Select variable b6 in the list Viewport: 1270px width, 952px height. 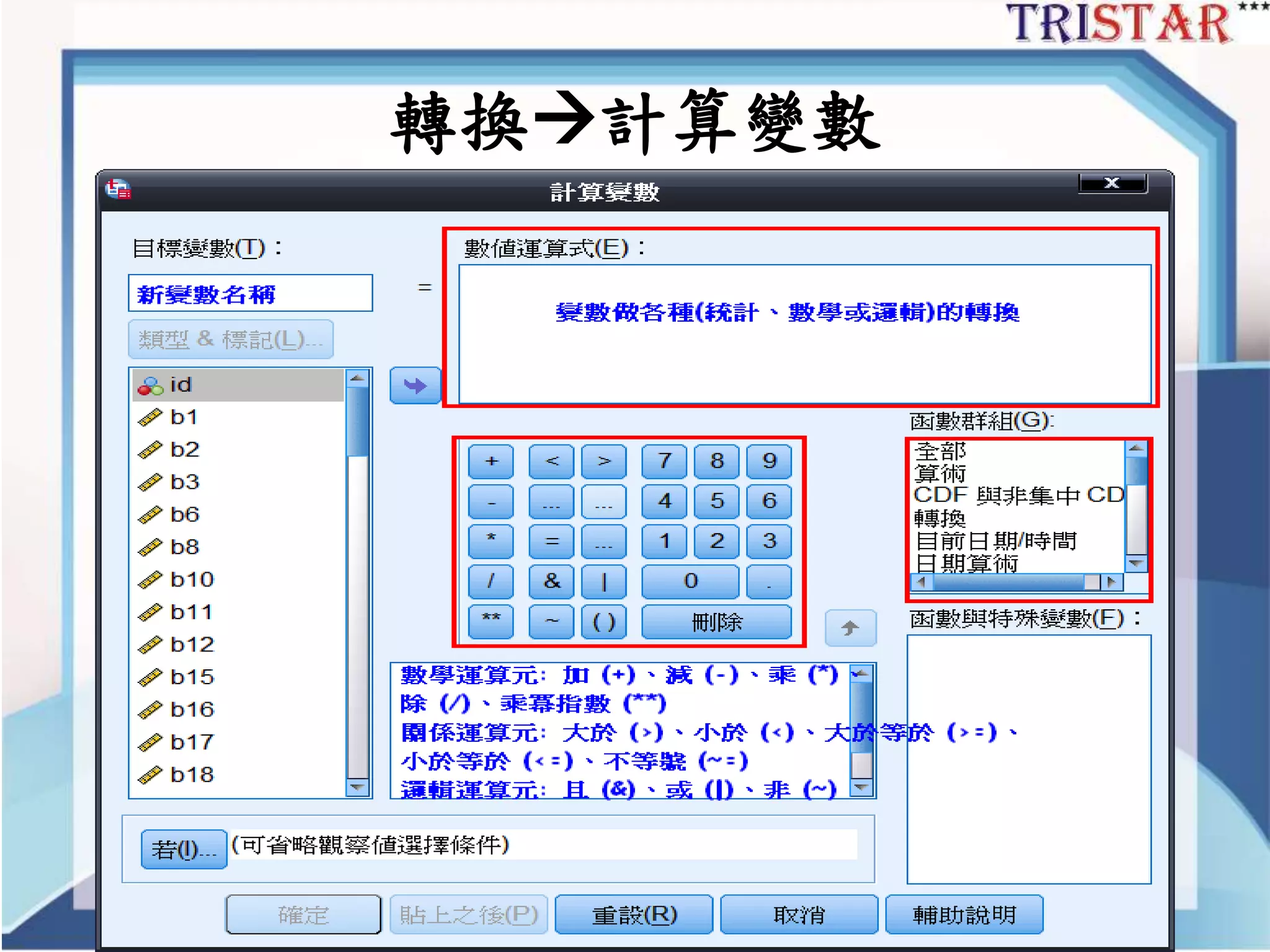coord(238,514)
